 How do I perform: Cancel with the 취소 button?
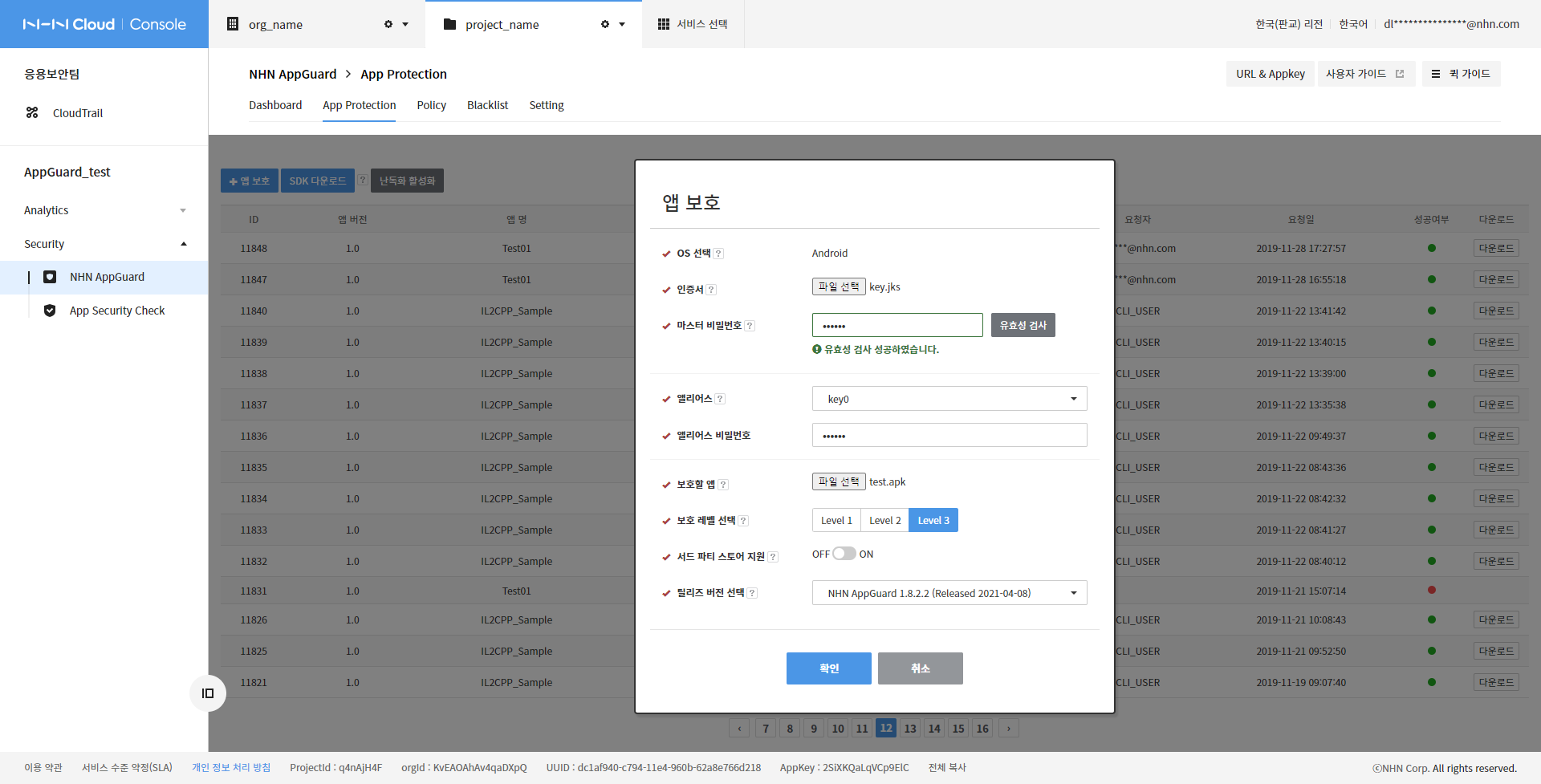(x=921, y=668)
